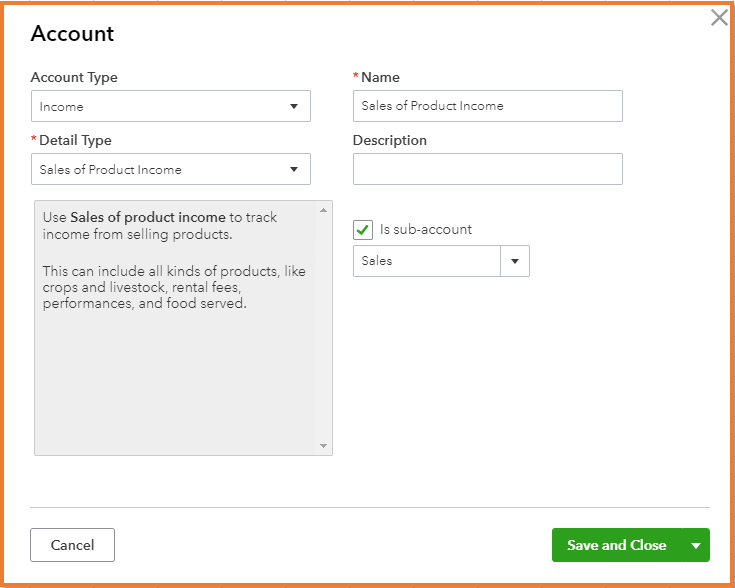Focus the empty Description text box

[487, 169]
